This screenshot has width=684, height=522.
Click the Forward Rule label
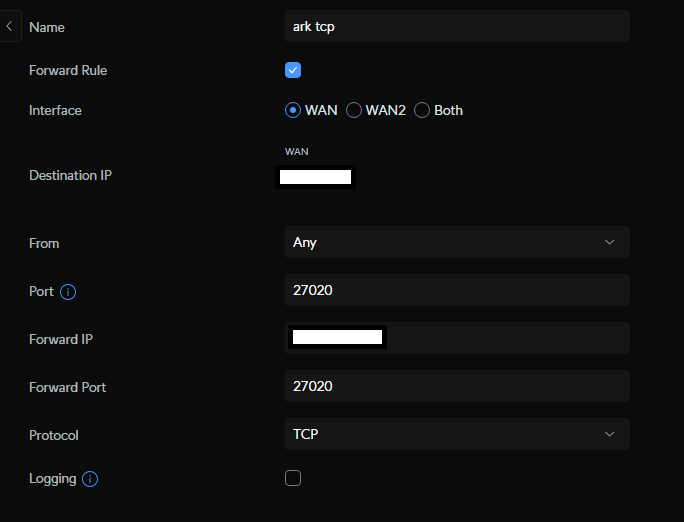pos(68,71)
